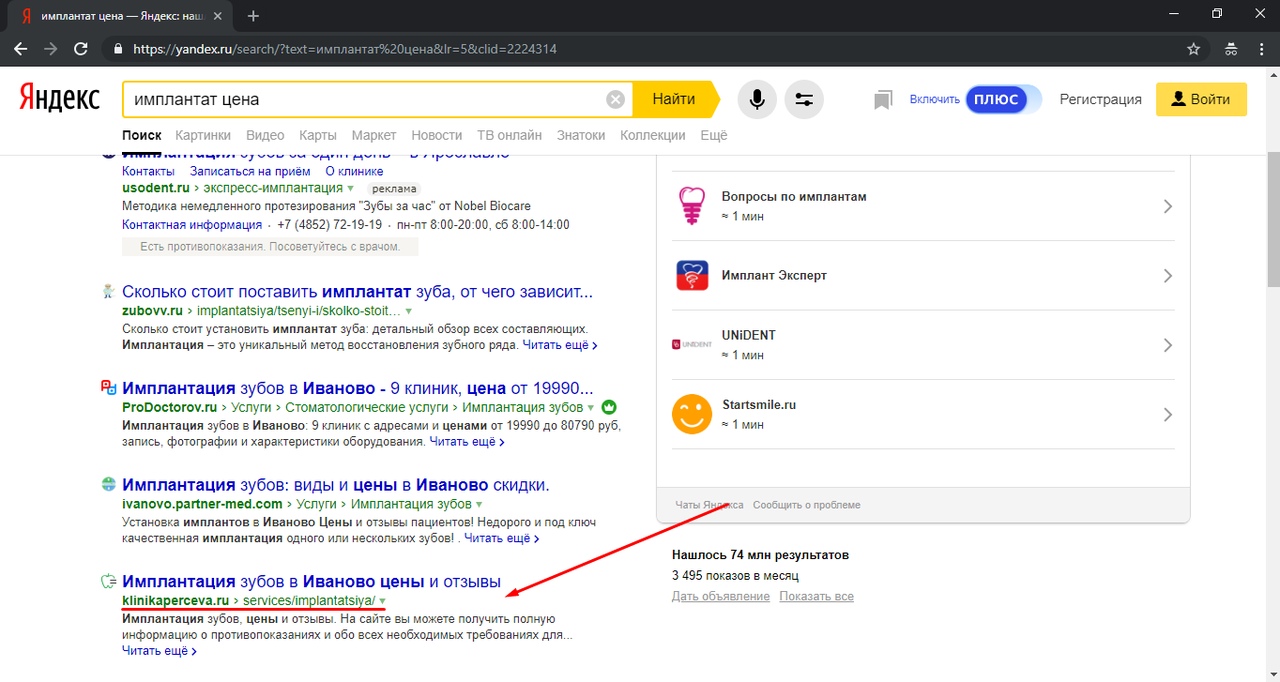Click the browser address bar URL
The image size is (1280, 682).
click(345, 48)
